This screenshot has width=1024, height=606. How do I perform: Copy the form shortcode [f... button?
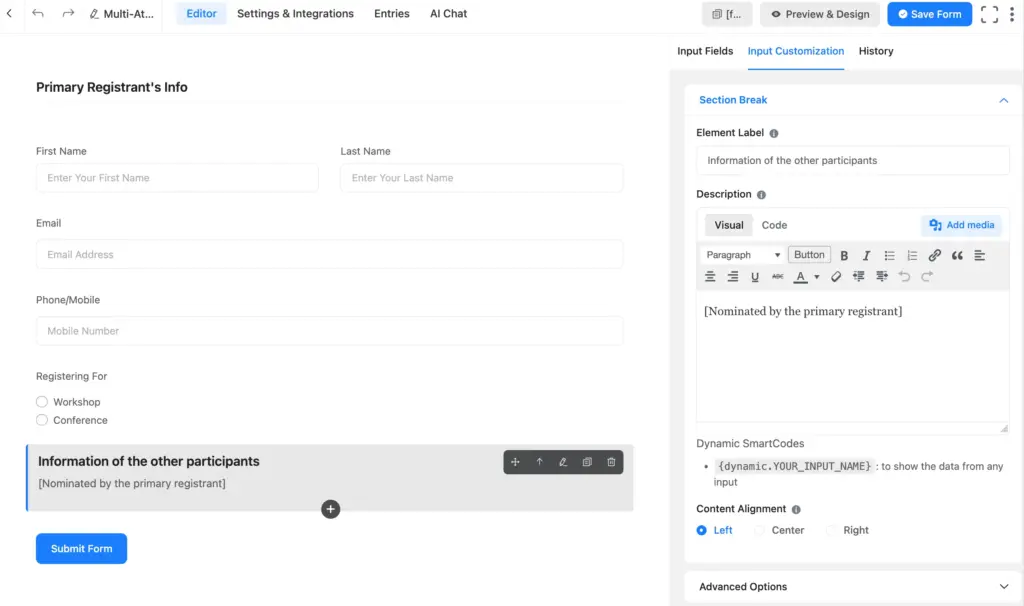click(x=727, y=14)
